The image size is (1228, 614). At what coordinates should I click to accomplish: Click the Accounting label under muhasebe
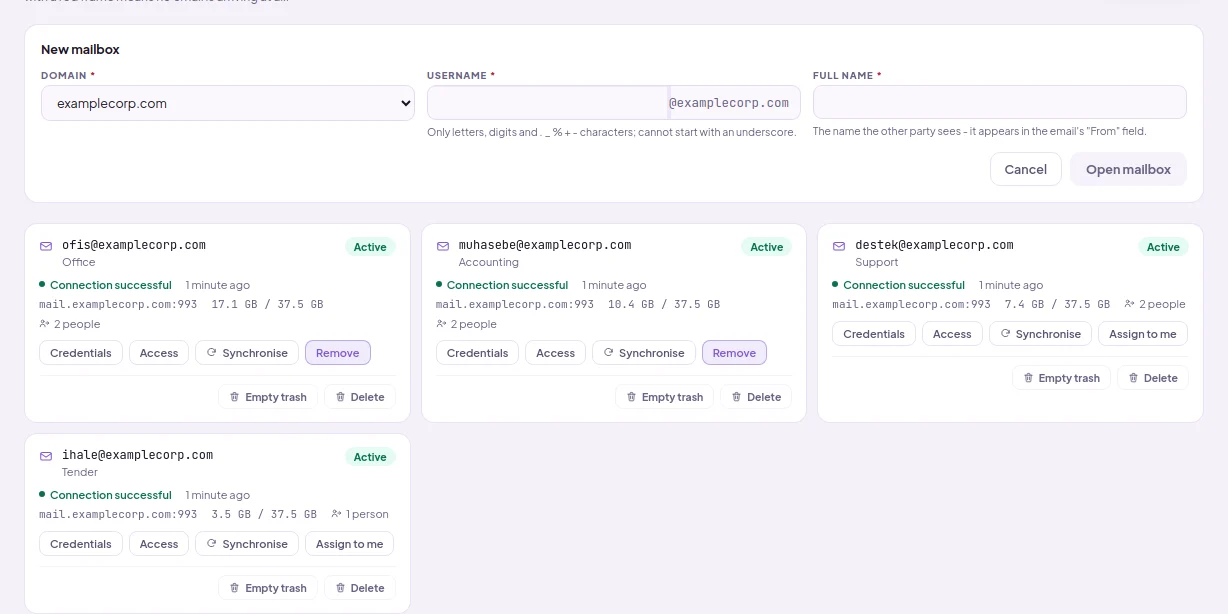click(x=489, y=262)
